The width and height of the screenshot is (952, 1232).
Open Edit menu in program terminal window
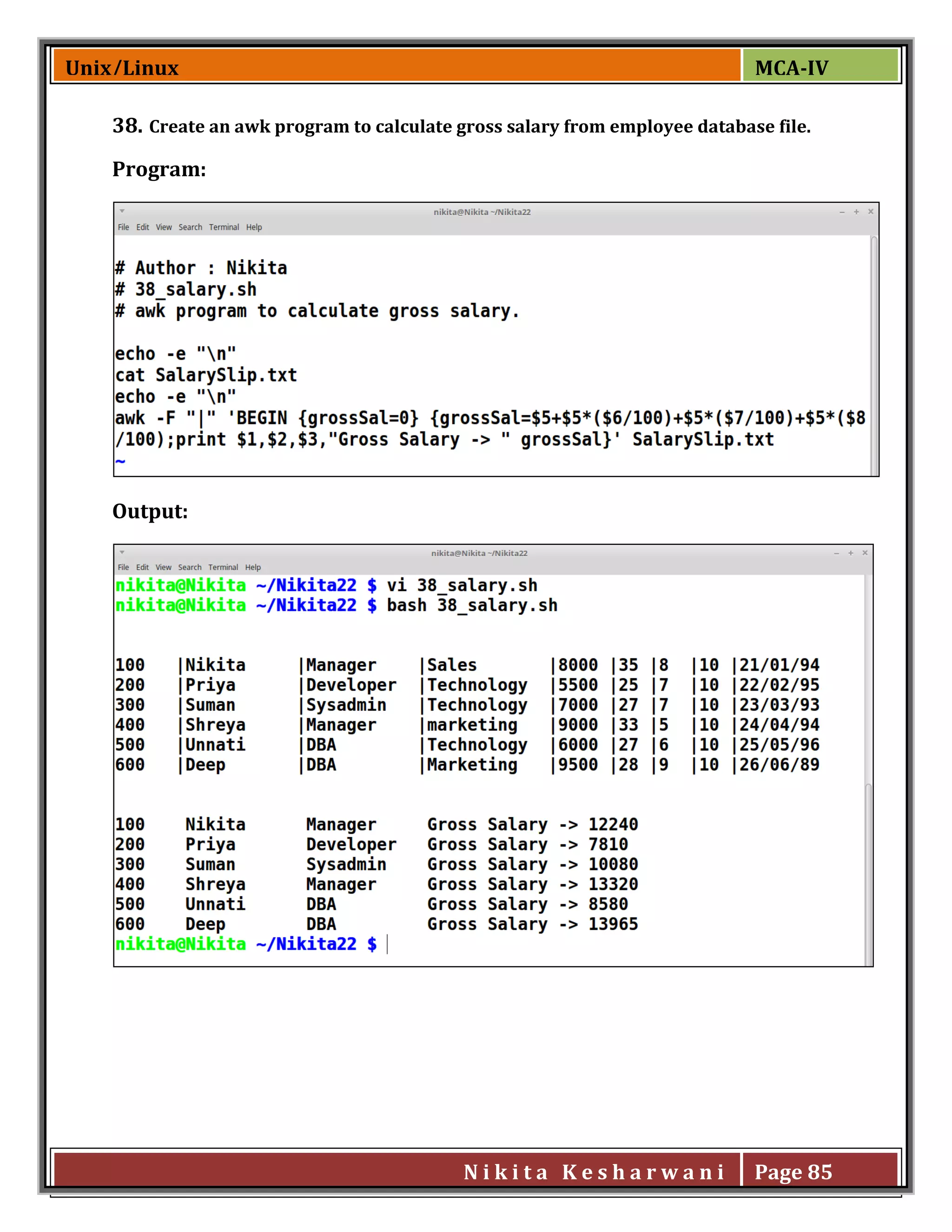(143, 227)
